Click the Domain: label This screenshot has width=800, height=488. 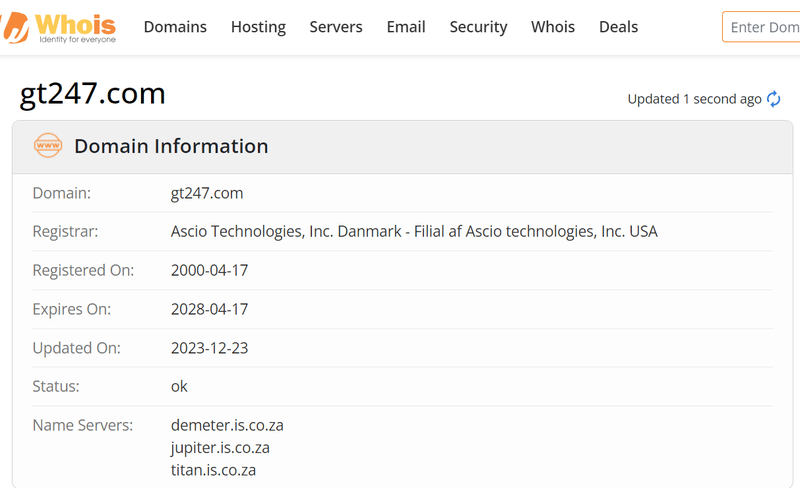[x=61, y=193]
